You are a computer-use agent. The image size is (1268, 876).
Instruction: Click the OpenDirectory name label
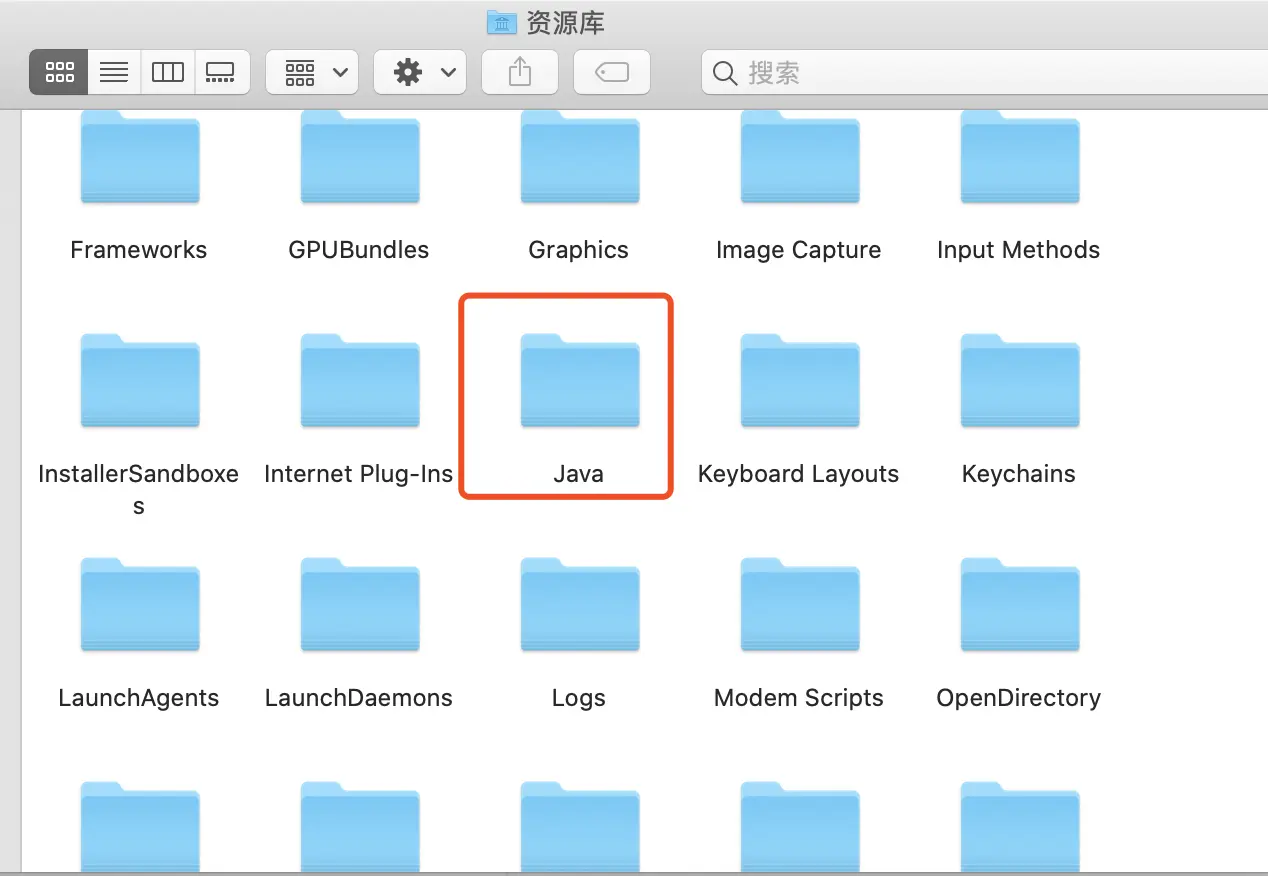(x=1019, y=698)
